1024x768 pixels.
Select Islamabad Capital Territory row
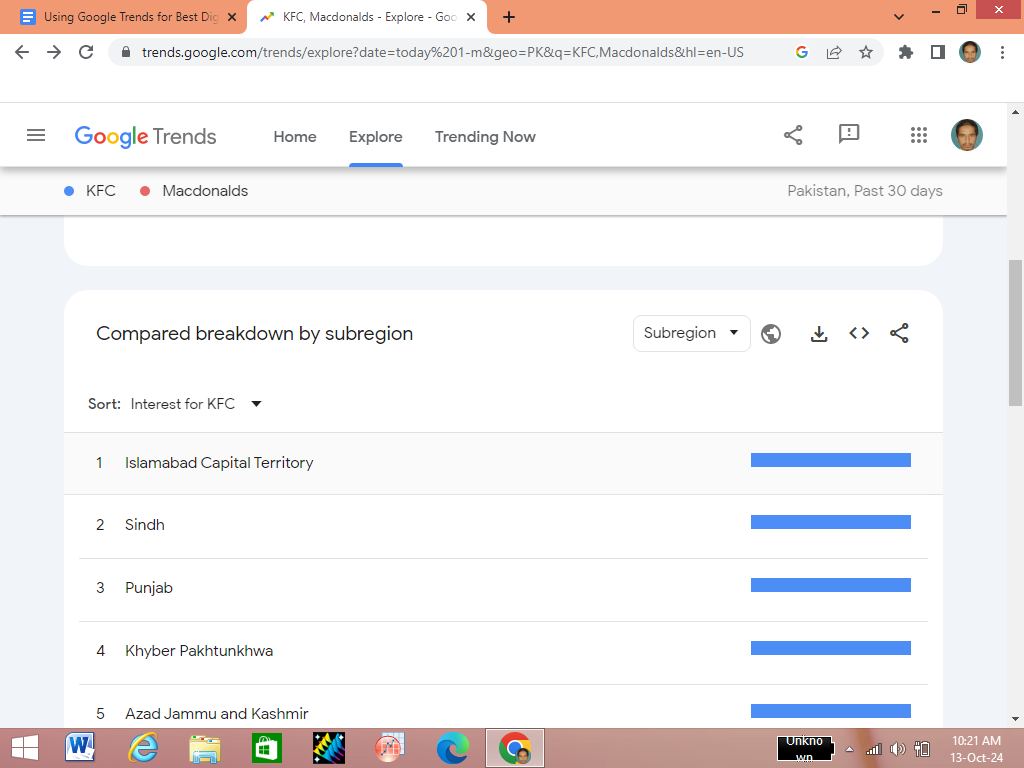tap(503, 463)
